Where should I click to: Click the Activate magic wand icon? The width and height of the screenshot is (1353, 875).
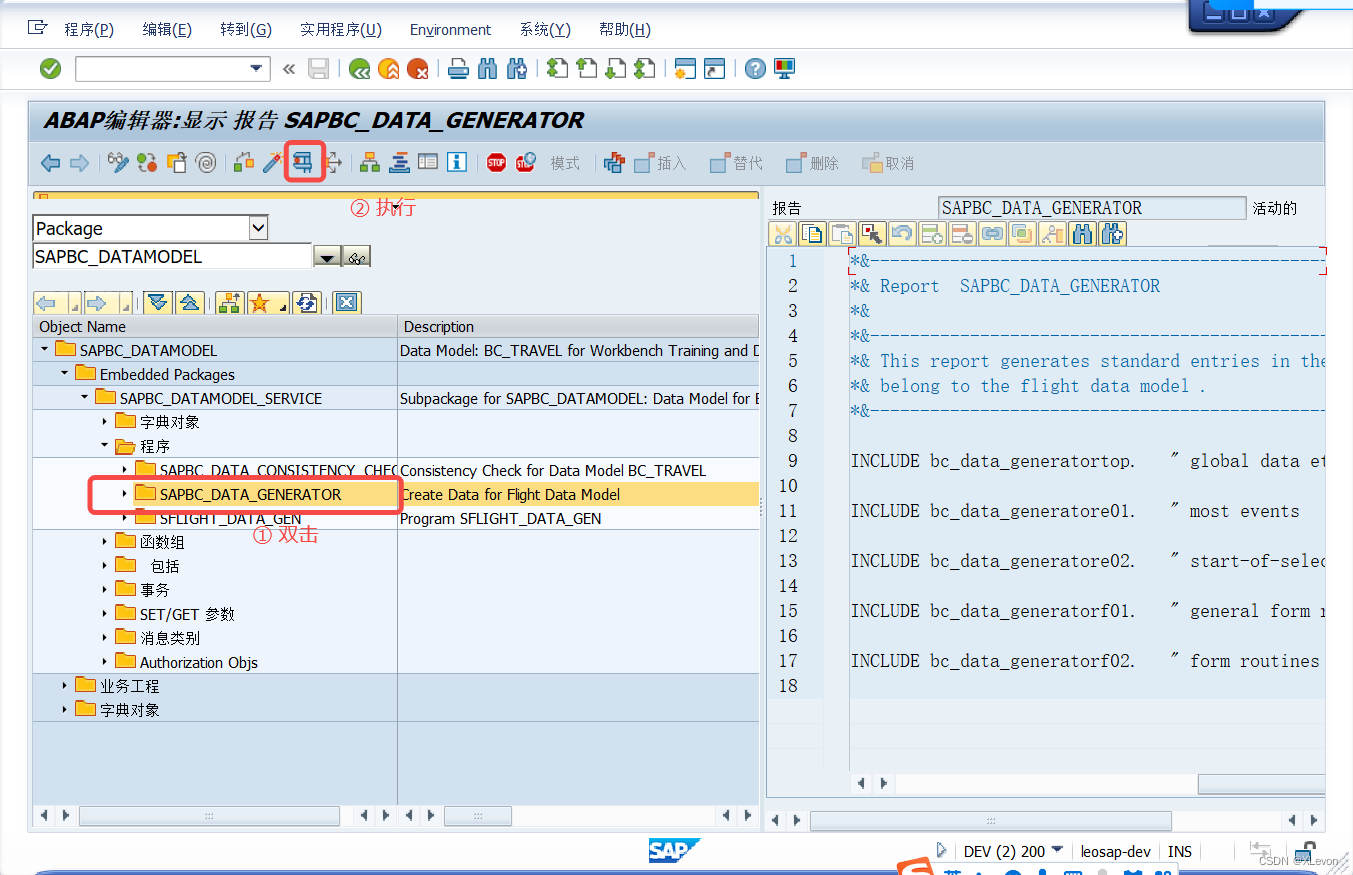click(274, 162)
